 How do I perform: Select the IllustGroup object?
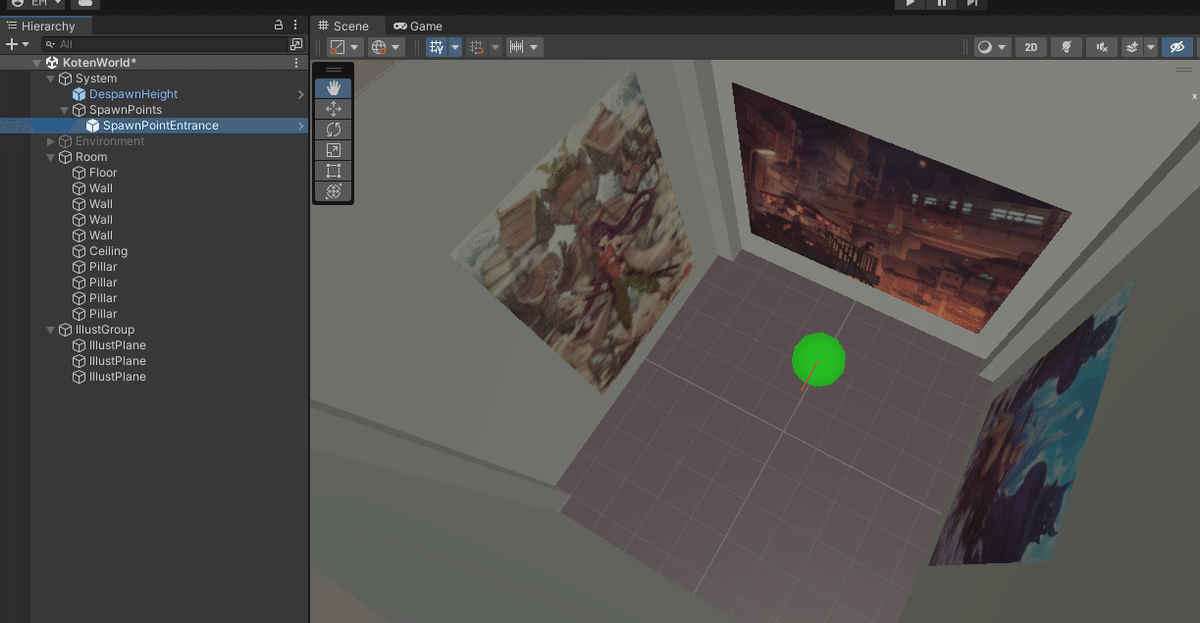(104, 329)
